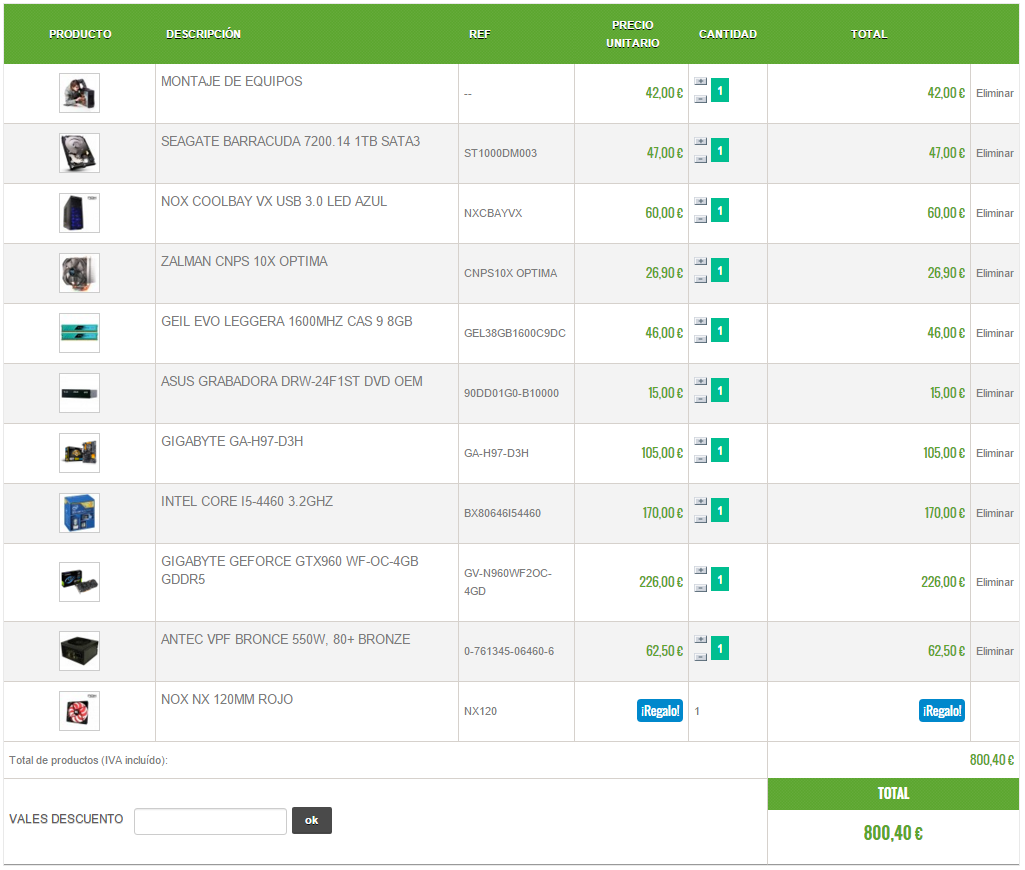Screen dimensions: 1025x870
Task: Increase quantity of ANTEC VPF BRONCE 550W
Action: point(701,640)
